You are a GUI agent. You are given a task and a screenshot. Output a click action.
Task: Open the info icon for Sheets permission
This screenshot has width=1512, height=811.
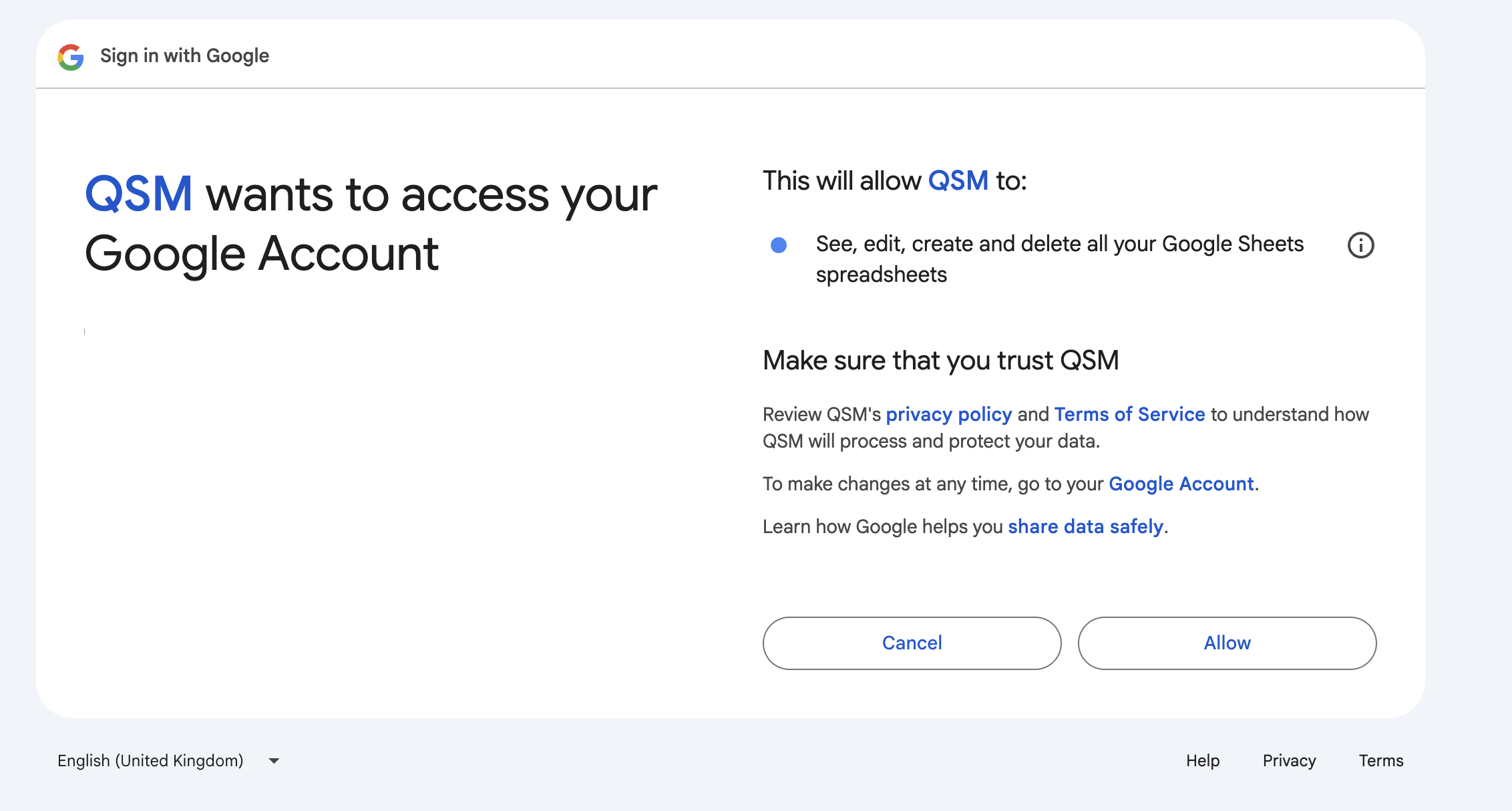1360,245
